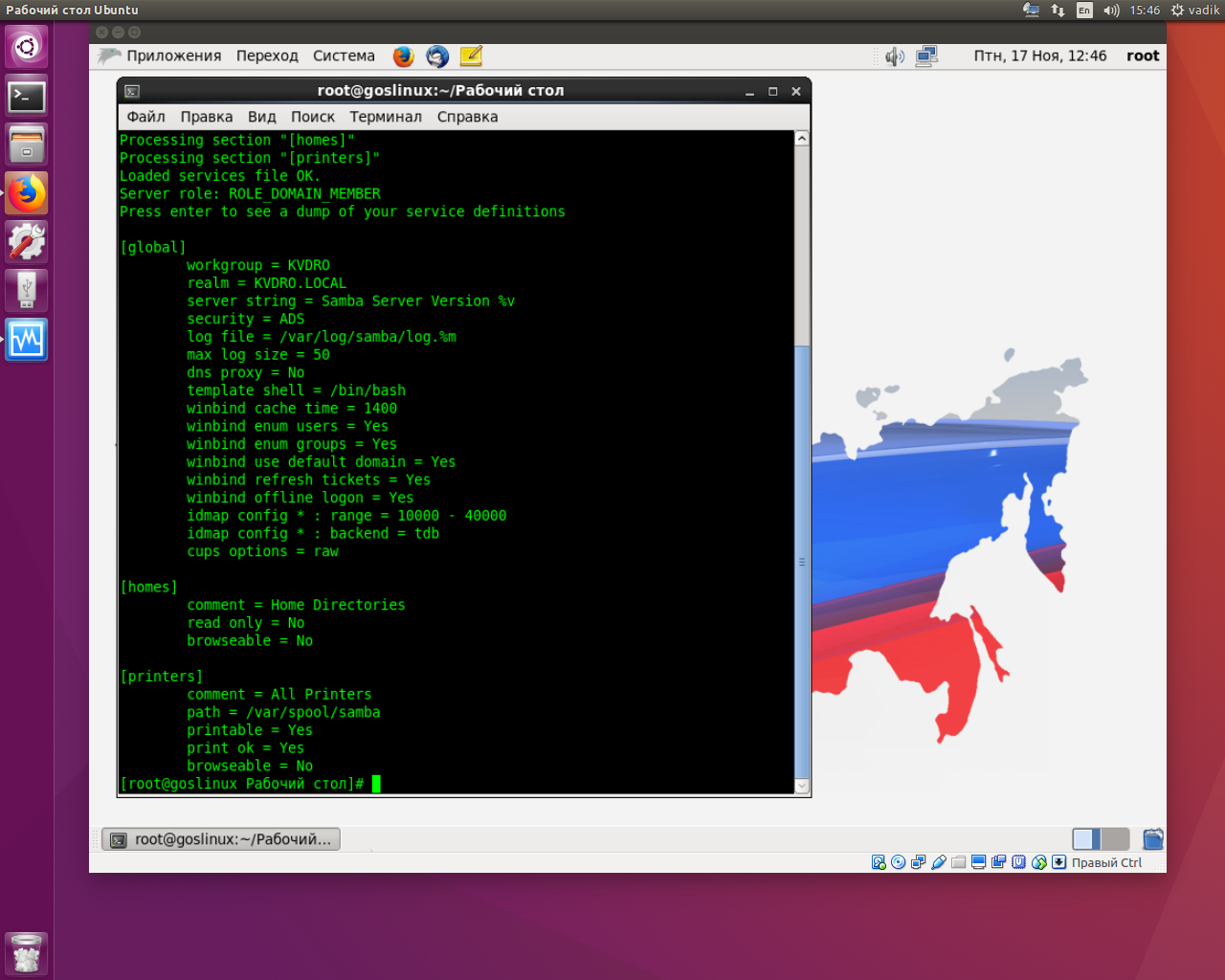
Task: Click the terminal vertical scrollbar thumb
Action: click(802, 562)
